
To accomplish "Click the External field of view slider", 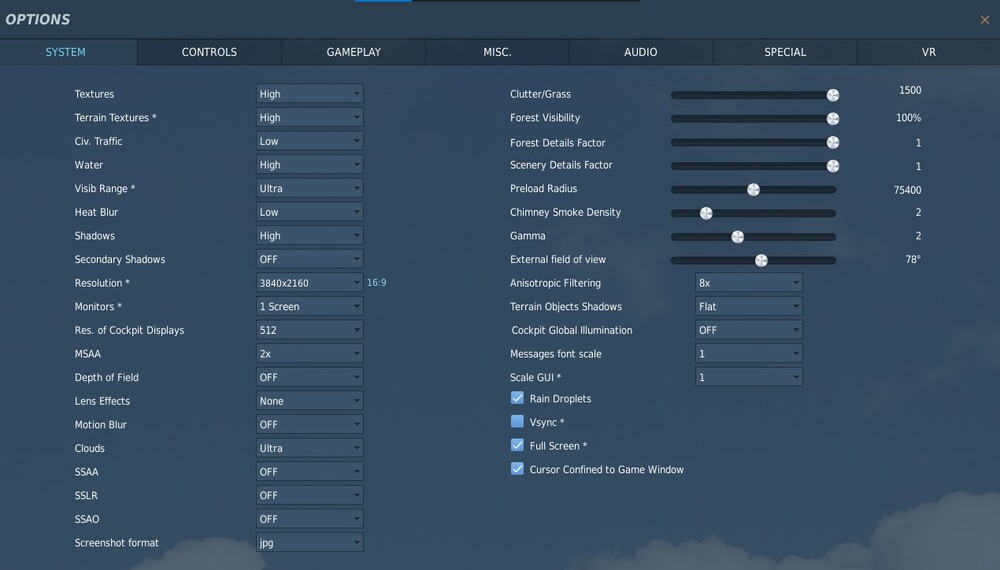I will point(753,260).
